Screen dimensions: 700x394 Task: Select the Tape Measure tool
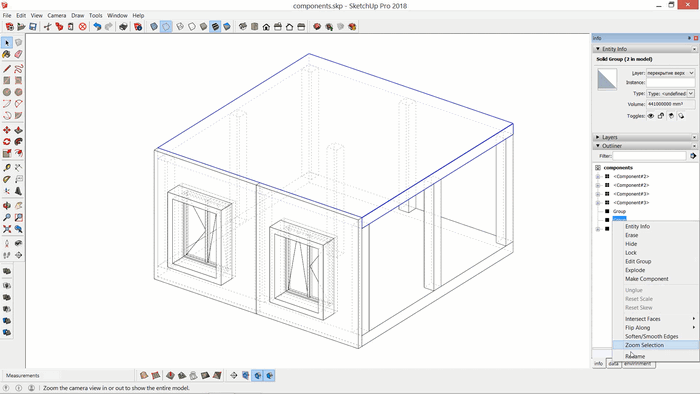[7, 168]
